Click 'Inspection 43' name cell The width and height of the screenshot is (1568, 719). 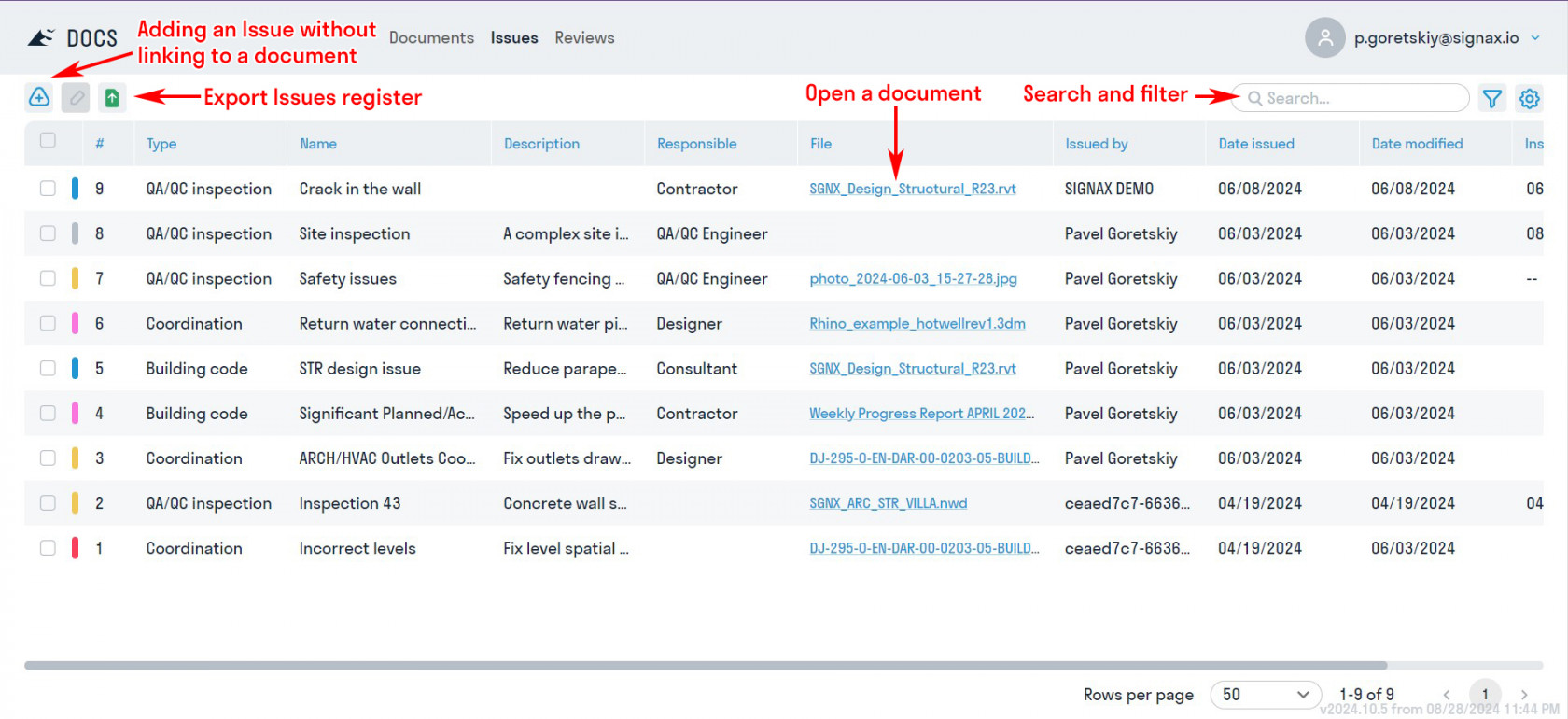[349, 502]
